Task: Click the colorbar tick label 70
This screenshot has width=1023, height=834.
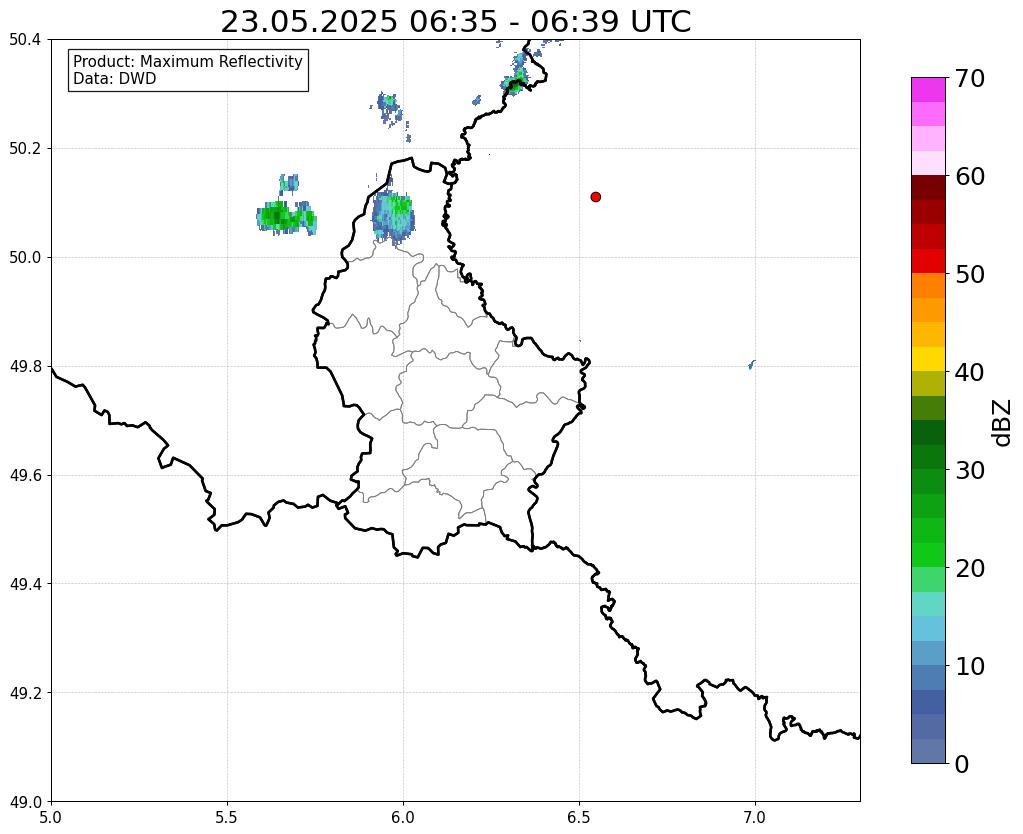Action: coord(970,78)
